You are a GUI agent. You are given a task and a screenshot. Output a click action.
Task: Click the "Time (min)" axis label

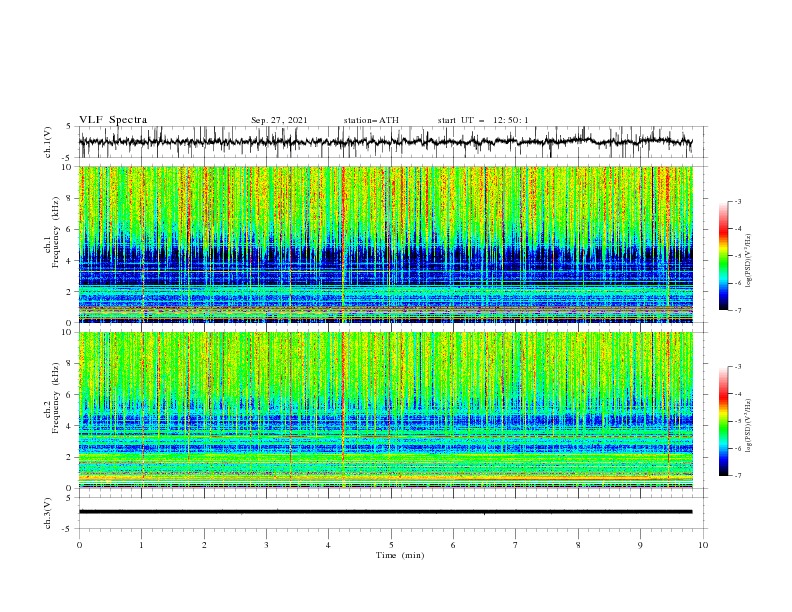(400, 555)
